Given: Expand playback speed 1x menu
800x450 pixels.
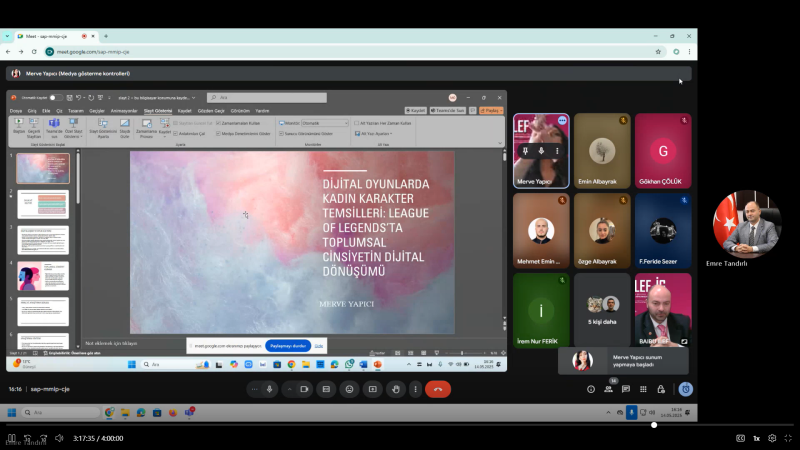Looking at the screenshot, I should 756,438.
